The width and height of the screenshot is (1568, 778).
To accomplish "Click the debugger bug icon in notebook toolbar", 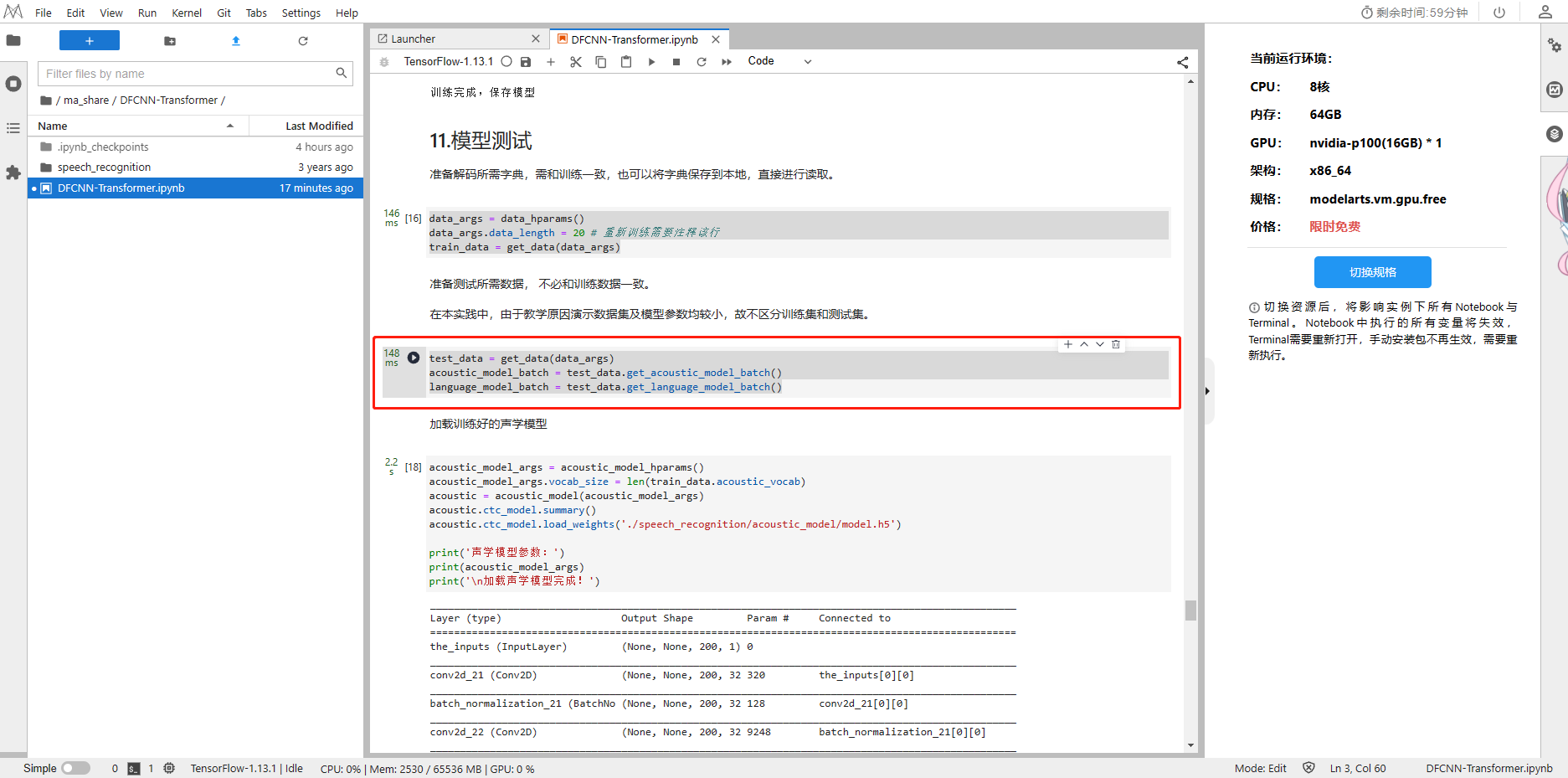I will tap(384, 62).
